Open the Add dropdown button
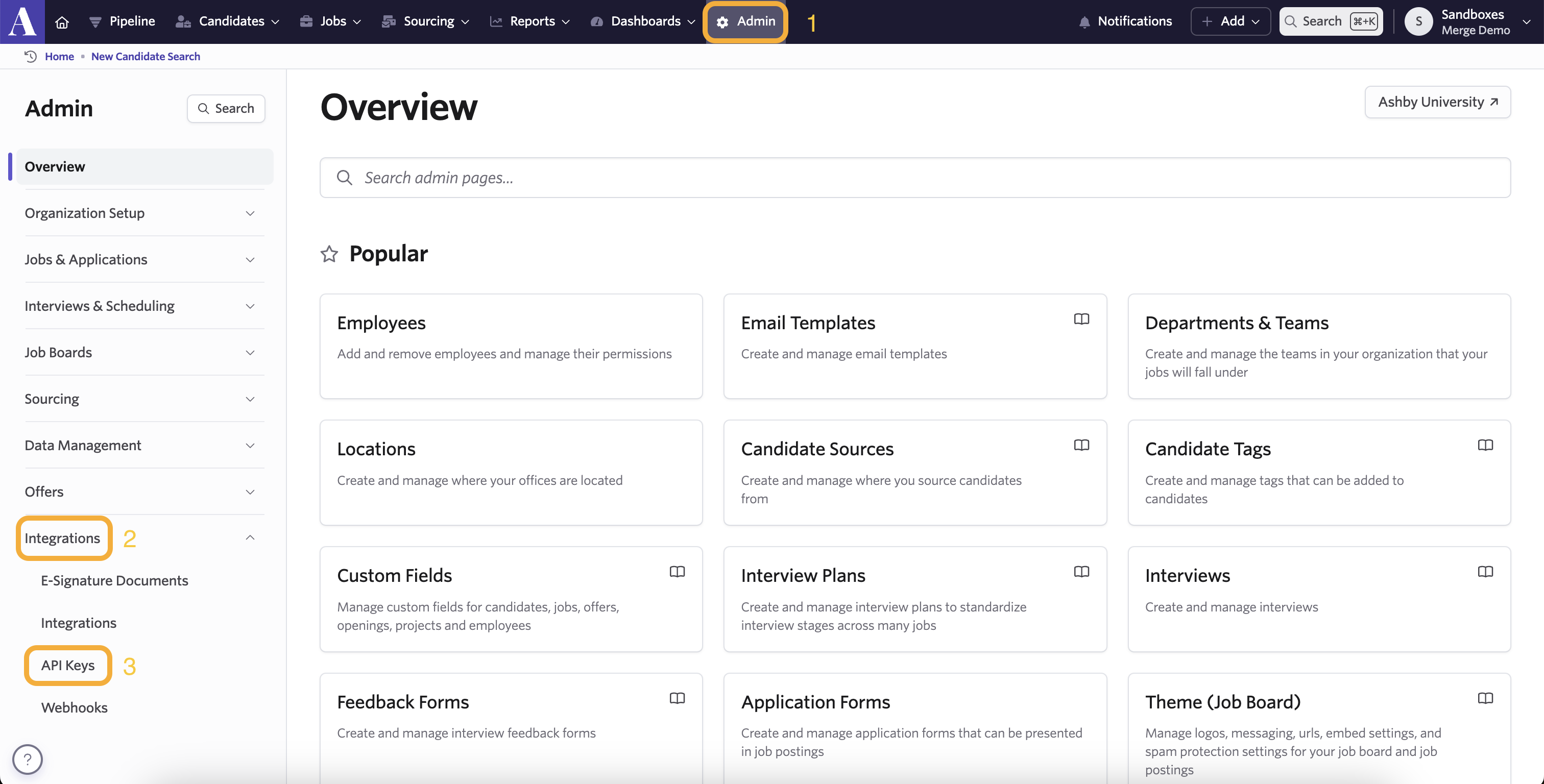 click(x=1230, y=21)
